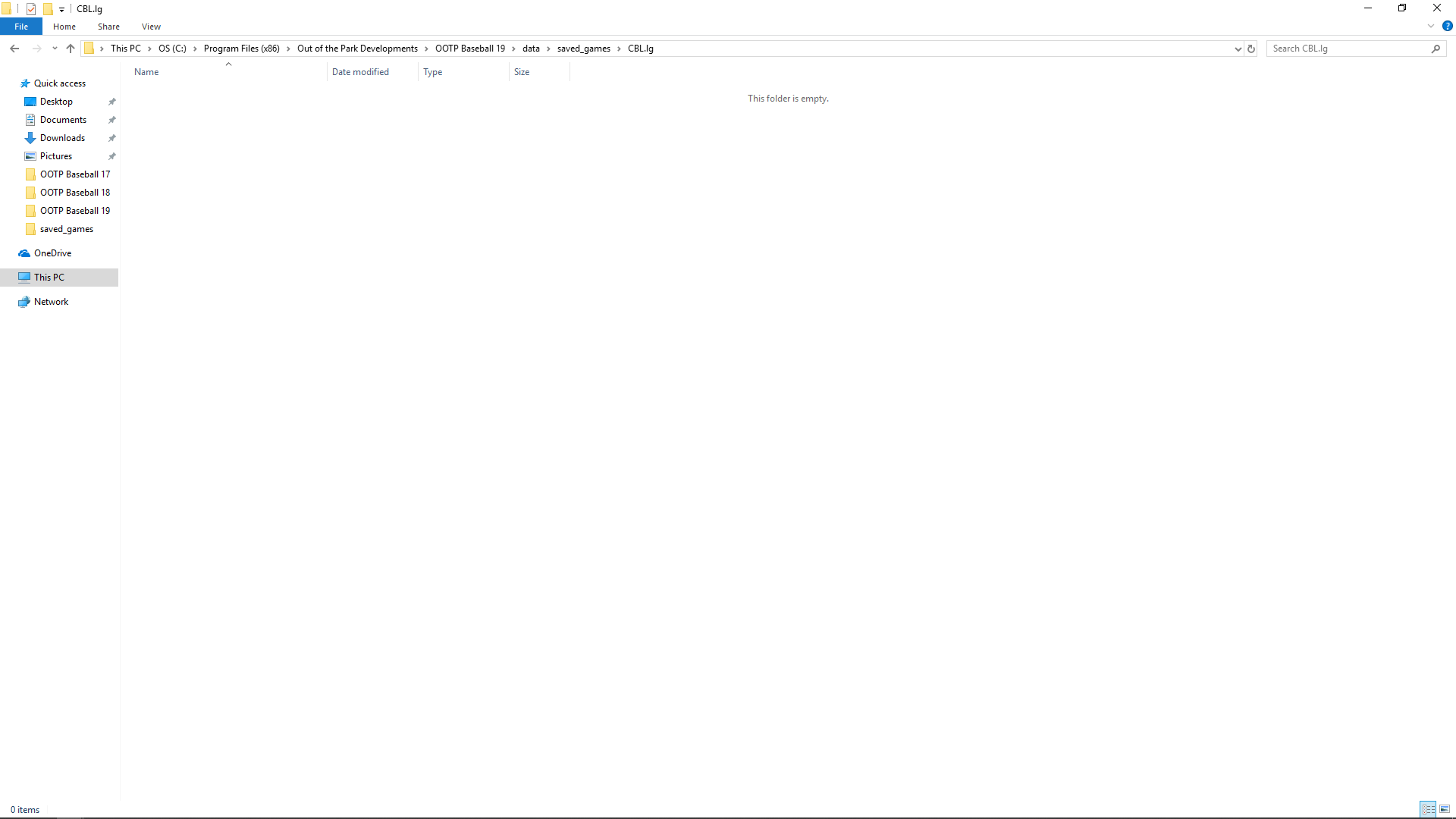The image size is (1456, 819).
Task: Expand the address bar history dropdown
Action: click(1238, 49)
